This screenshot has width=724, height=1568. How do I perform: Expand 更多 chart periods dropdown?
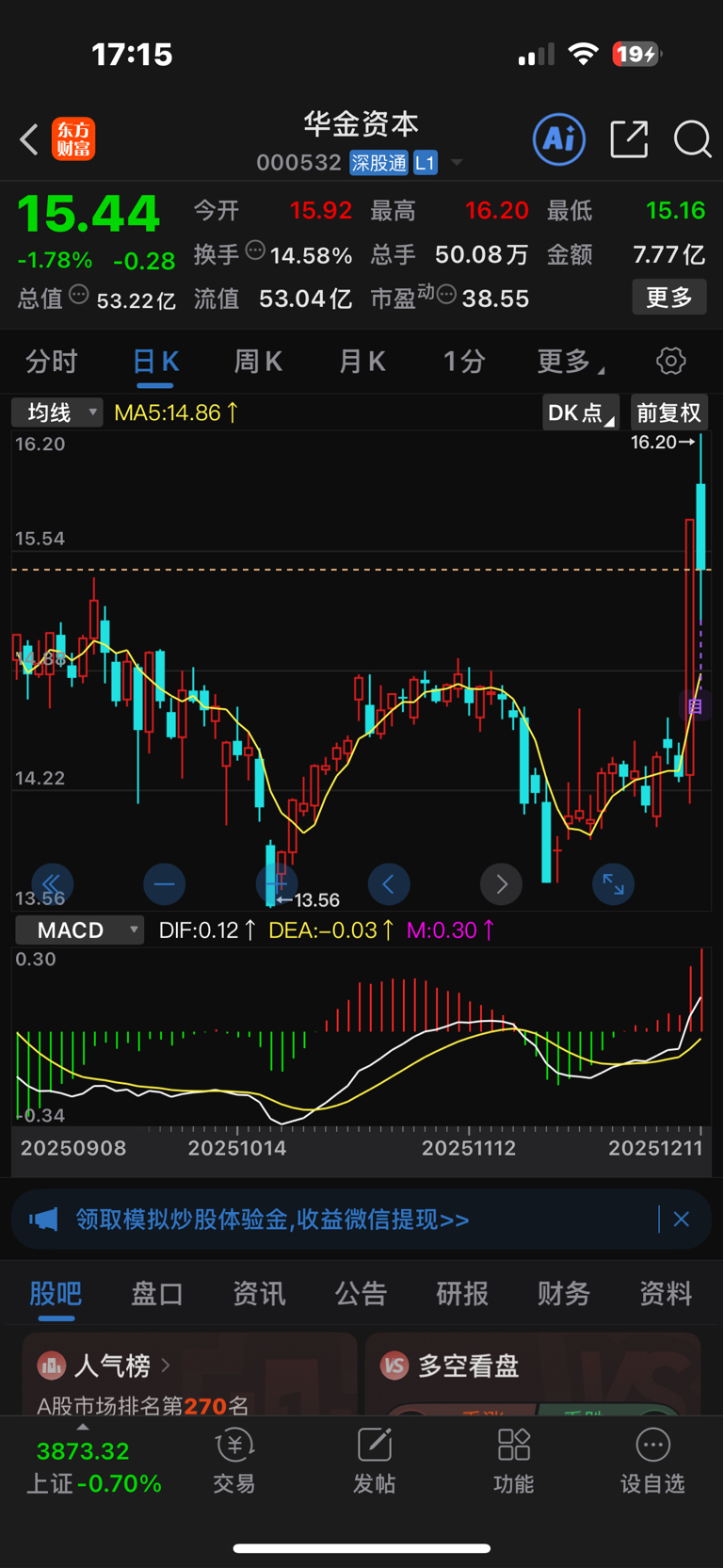point(571,361)
